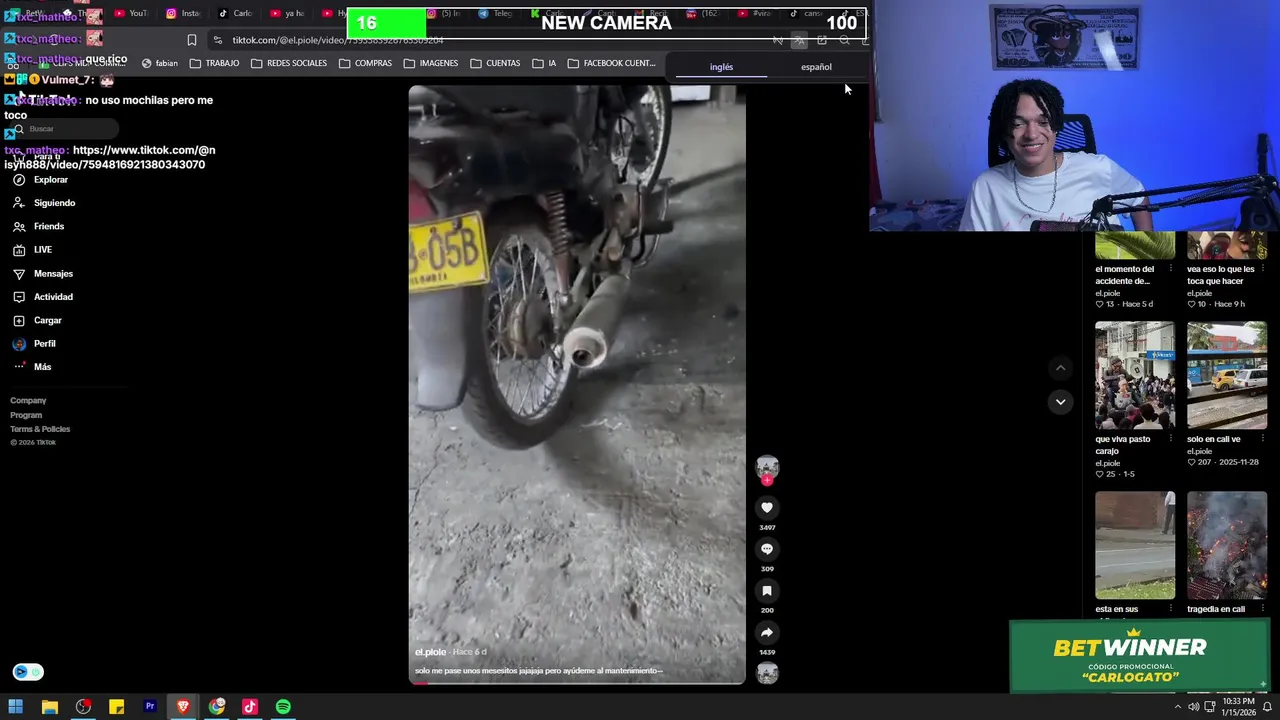
Task: Go to next video with down chevron
Action: click(x=1061, y=402)
